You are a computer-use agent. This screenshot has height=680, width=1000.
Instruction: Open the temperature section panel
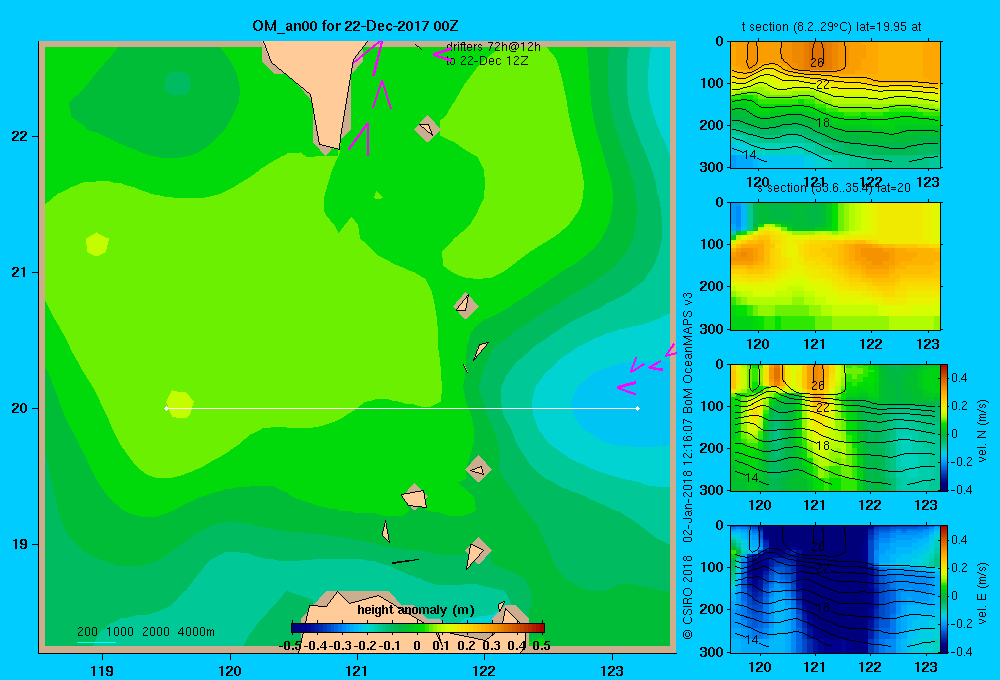pos(835,105)
